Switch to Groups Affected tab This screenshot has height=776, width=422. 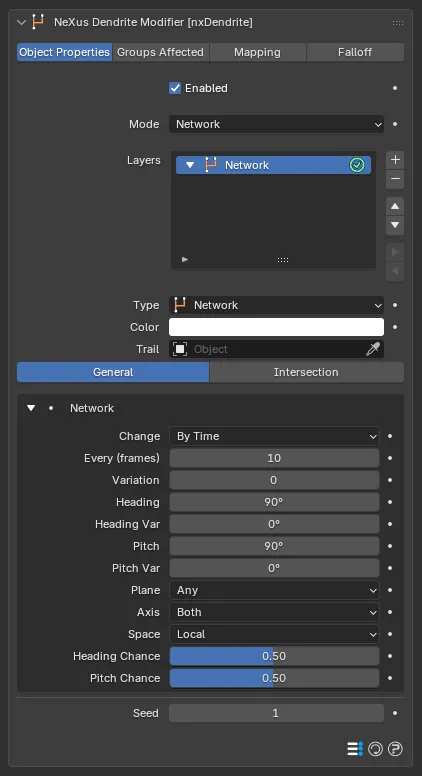point(160,52)
